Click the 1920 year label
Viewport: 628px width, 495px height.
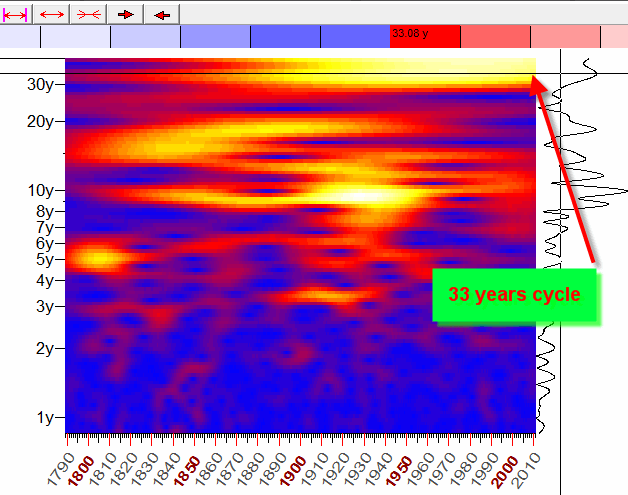[336, 469]
